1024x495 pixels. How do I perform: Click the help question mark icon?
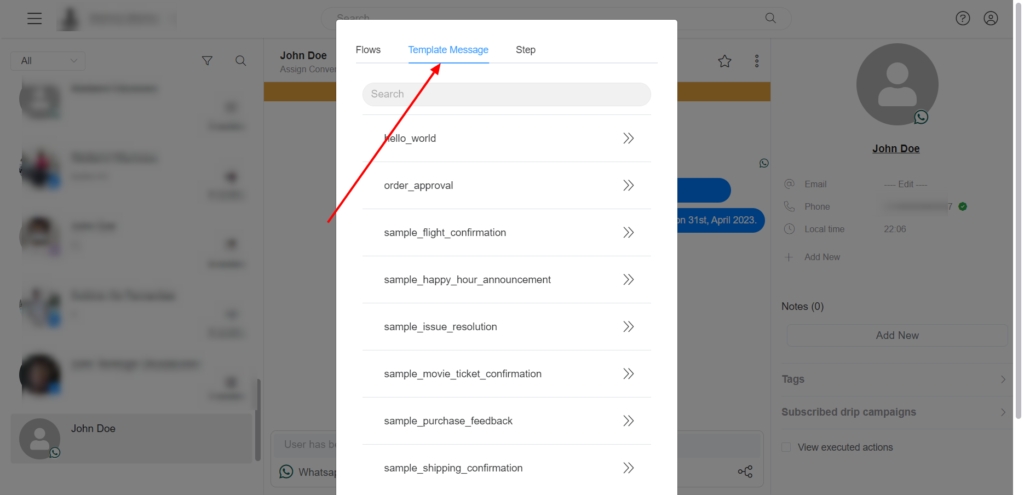[x=963, y=18]
